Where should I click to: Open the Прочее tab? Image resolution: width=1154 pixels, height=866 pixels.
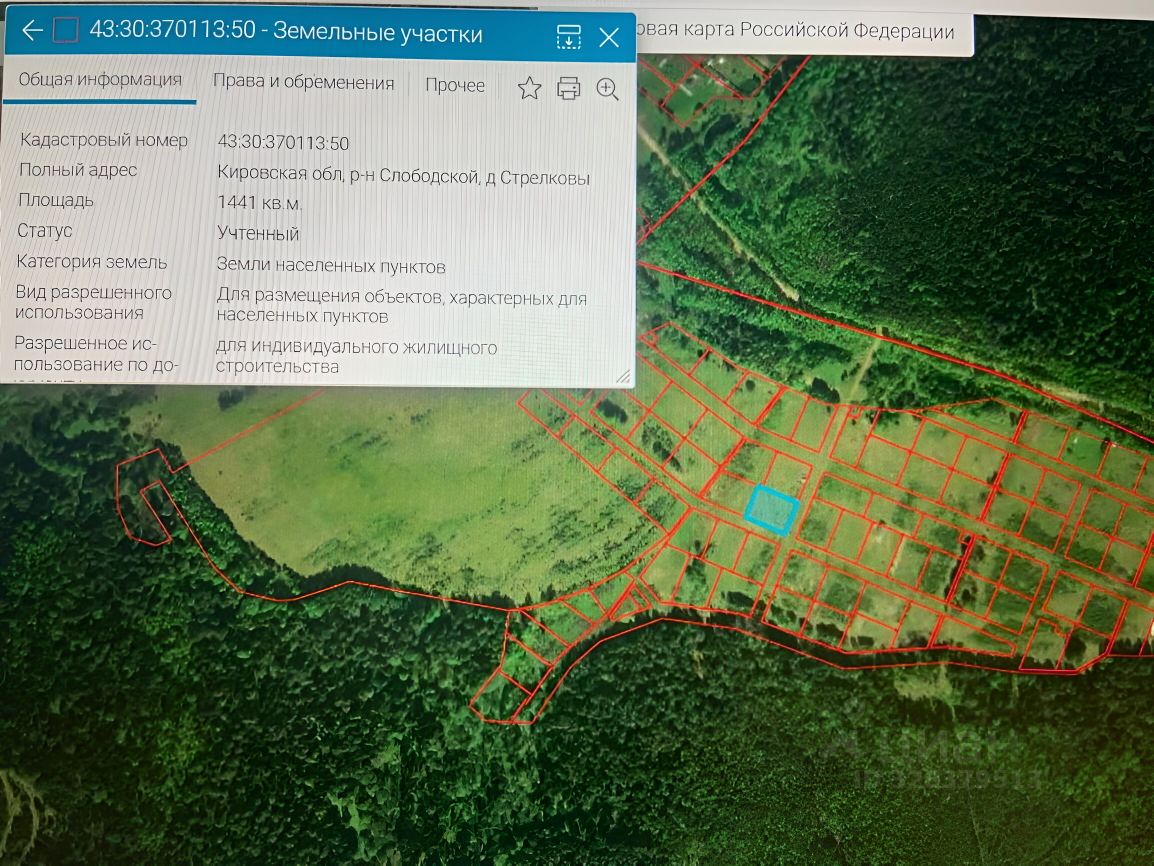pyautogui.click(x=455, y=85)
